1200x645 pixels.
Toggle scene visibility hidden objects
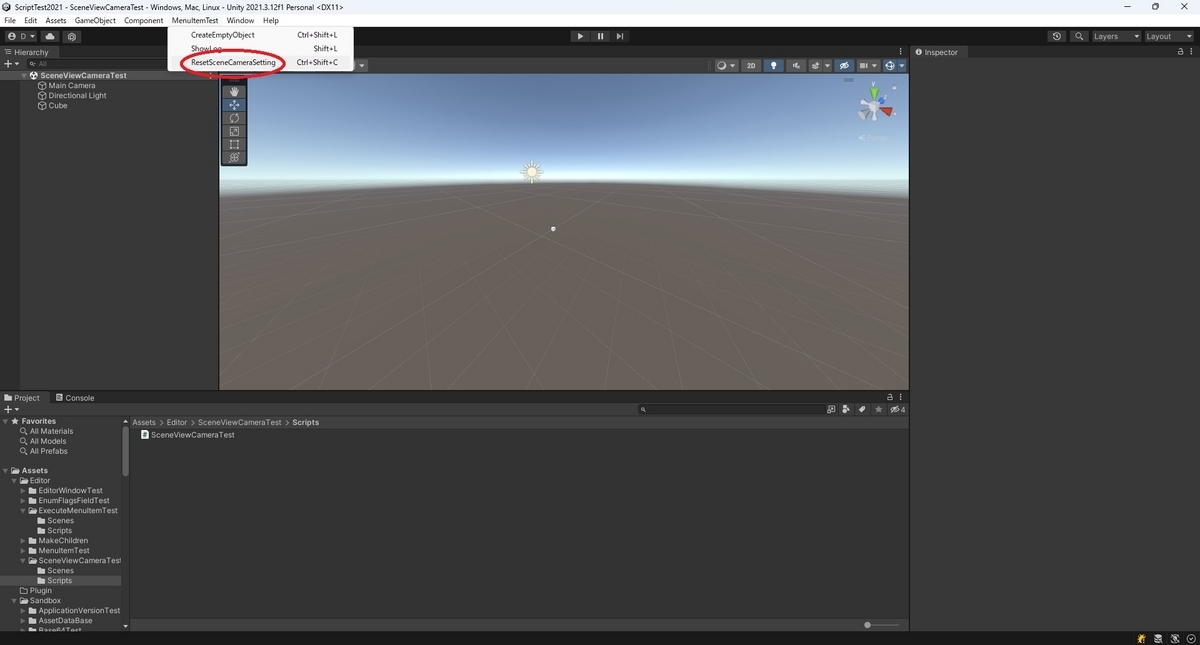tap(844, 66)
